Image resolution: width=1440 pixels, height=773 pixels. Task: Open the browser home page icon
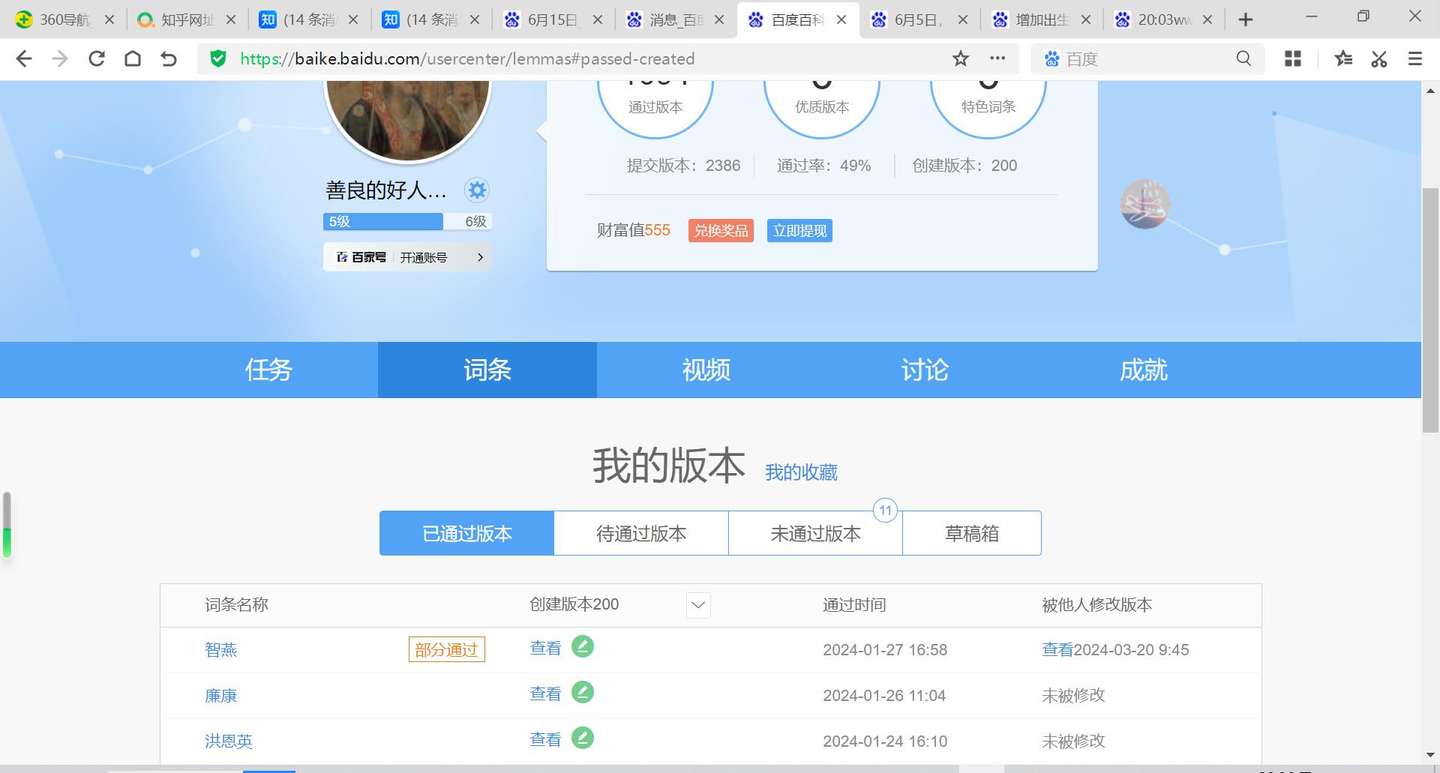(x=132, y=59)
